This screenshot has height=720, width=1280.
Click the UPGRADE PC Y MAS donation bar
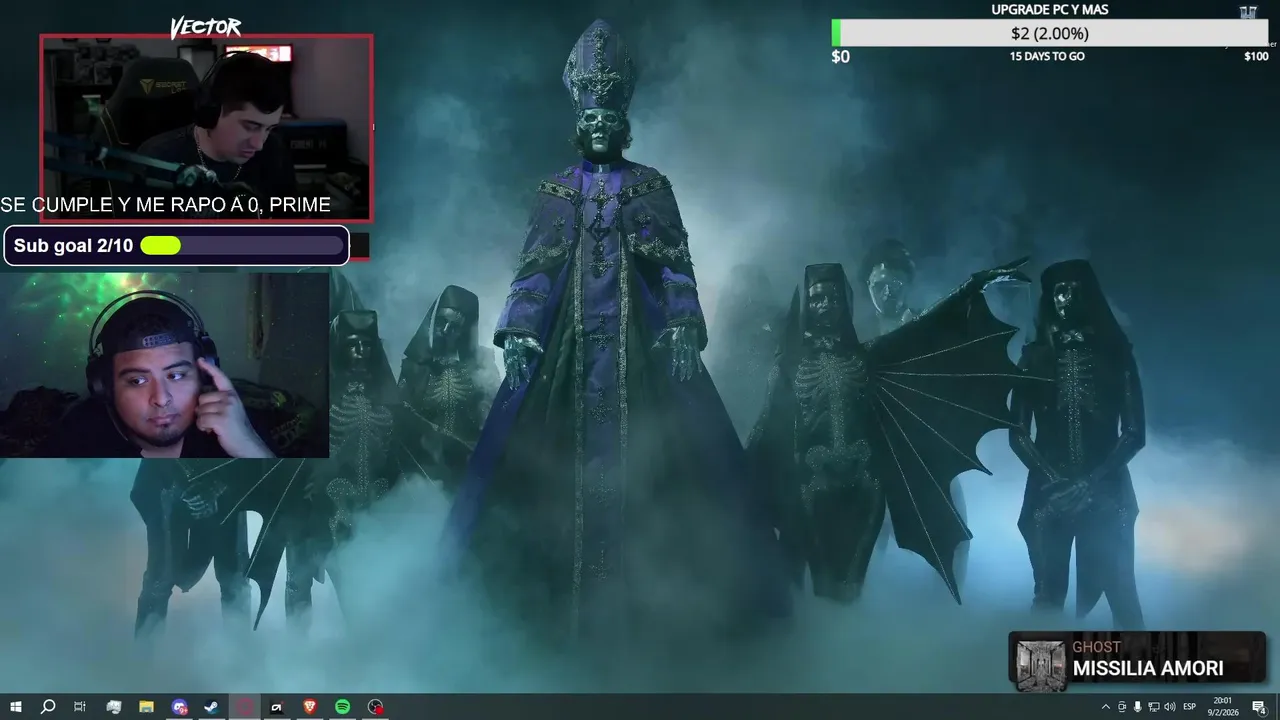click(x=1050, y=33)
